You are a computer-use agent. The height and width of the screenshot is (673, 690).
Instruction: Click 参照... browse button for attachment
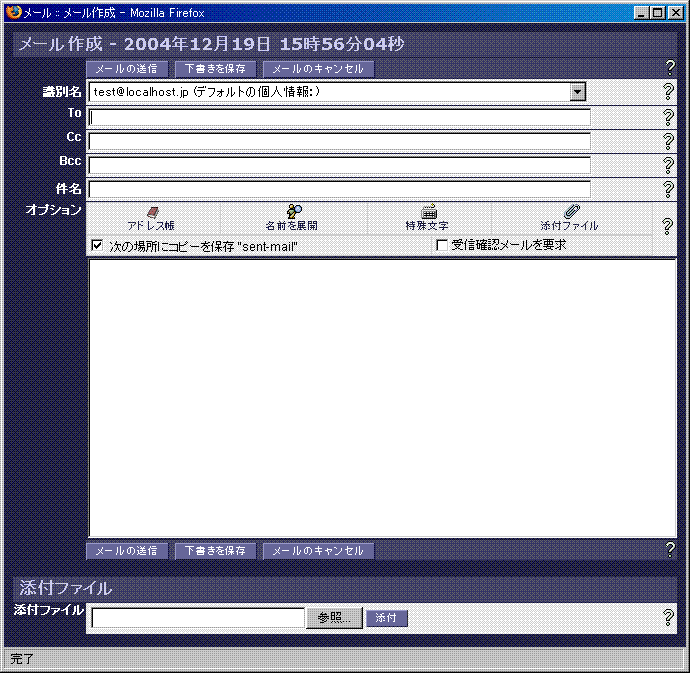pyautogui.click(x=334, y=618)
